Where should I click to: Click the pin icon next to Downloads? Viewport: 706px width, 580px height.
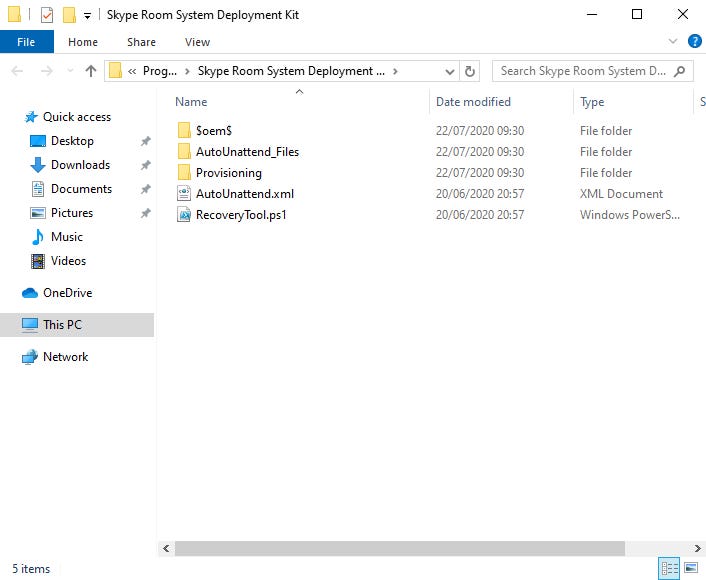(145, 165)
